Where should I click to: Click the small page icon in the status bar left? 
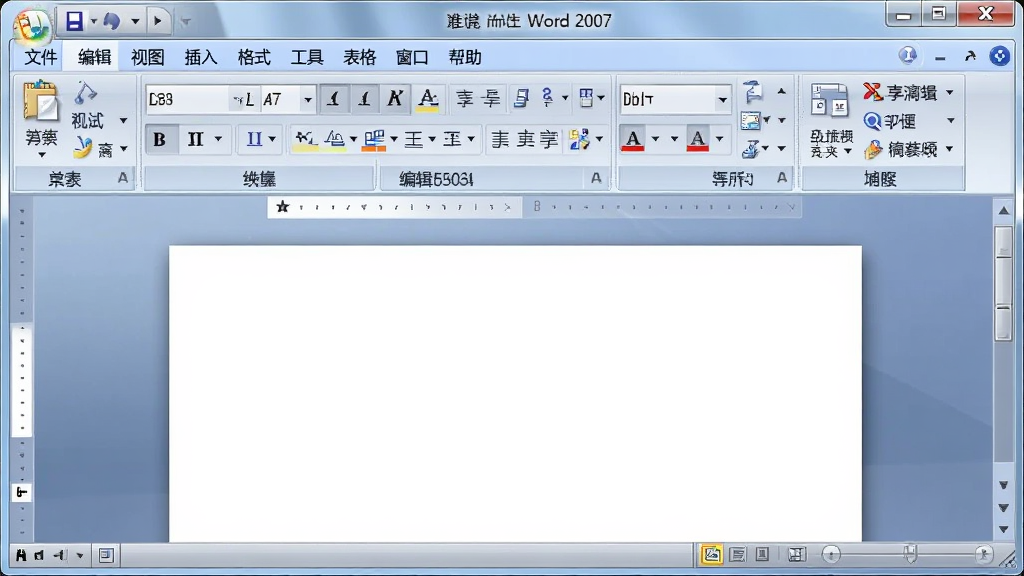(106, 555)
